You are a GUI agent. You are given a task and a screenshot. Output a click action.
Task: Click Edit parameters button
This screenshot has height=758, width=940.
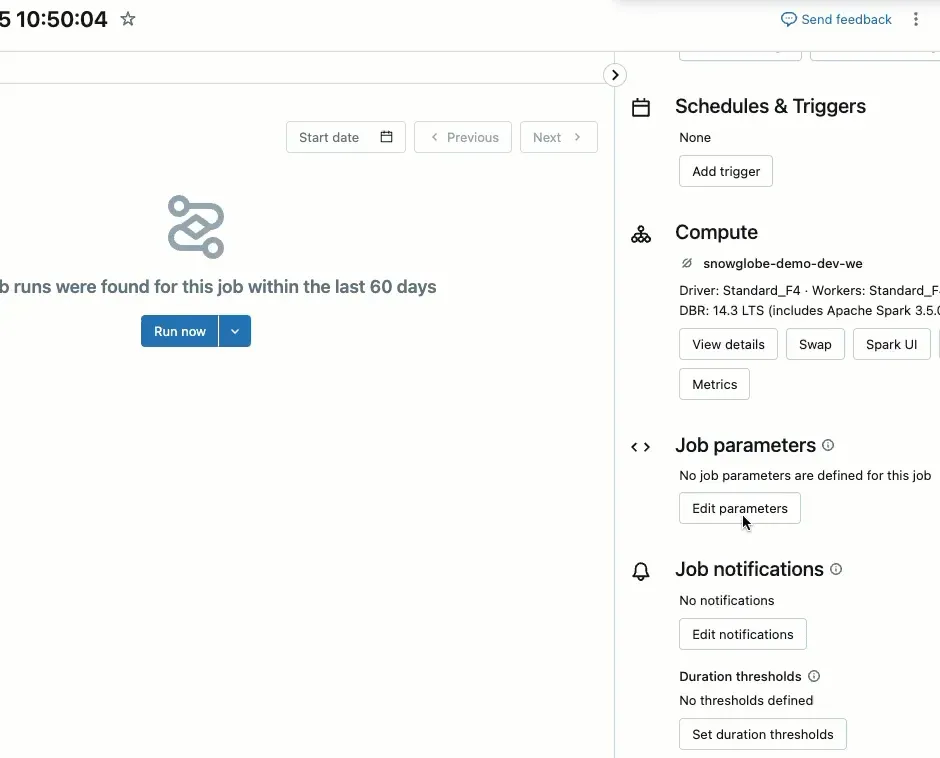pos(740,509)
